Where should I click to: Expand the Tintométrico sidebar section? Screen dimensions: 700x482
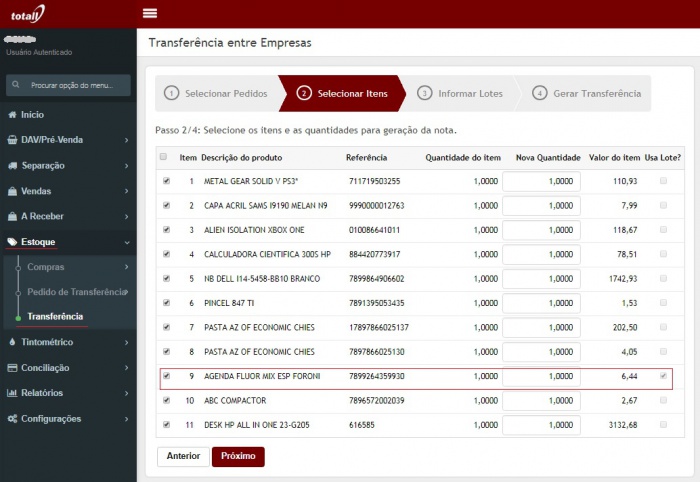[x=126, y=342]
